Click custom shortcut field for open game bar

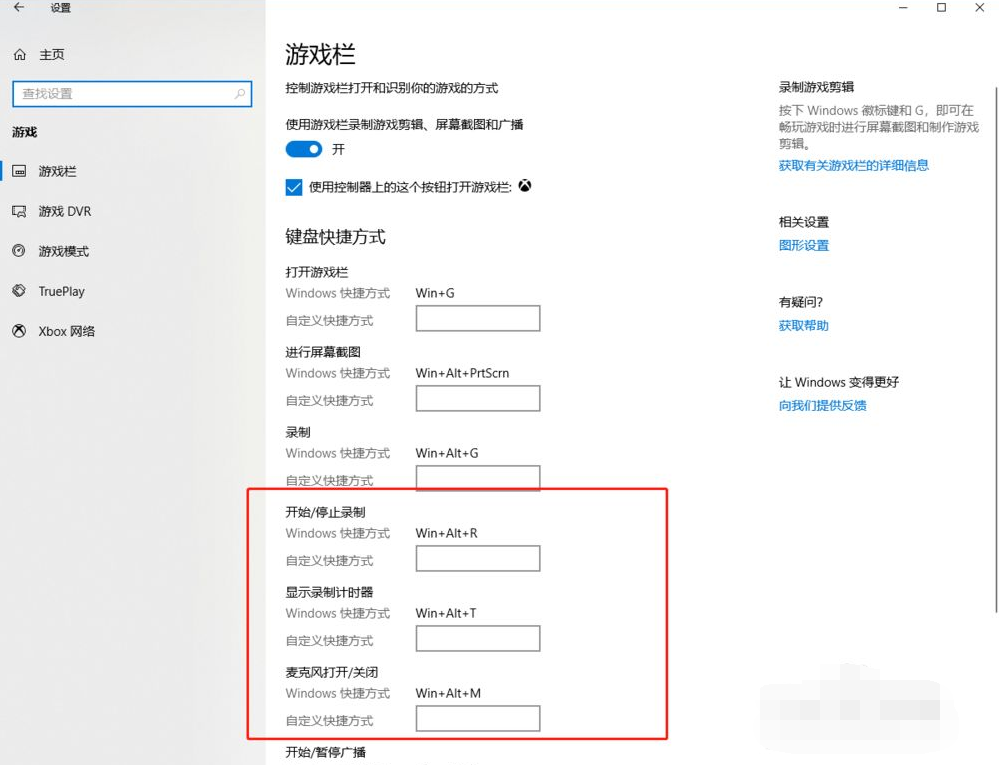point(478,319)
